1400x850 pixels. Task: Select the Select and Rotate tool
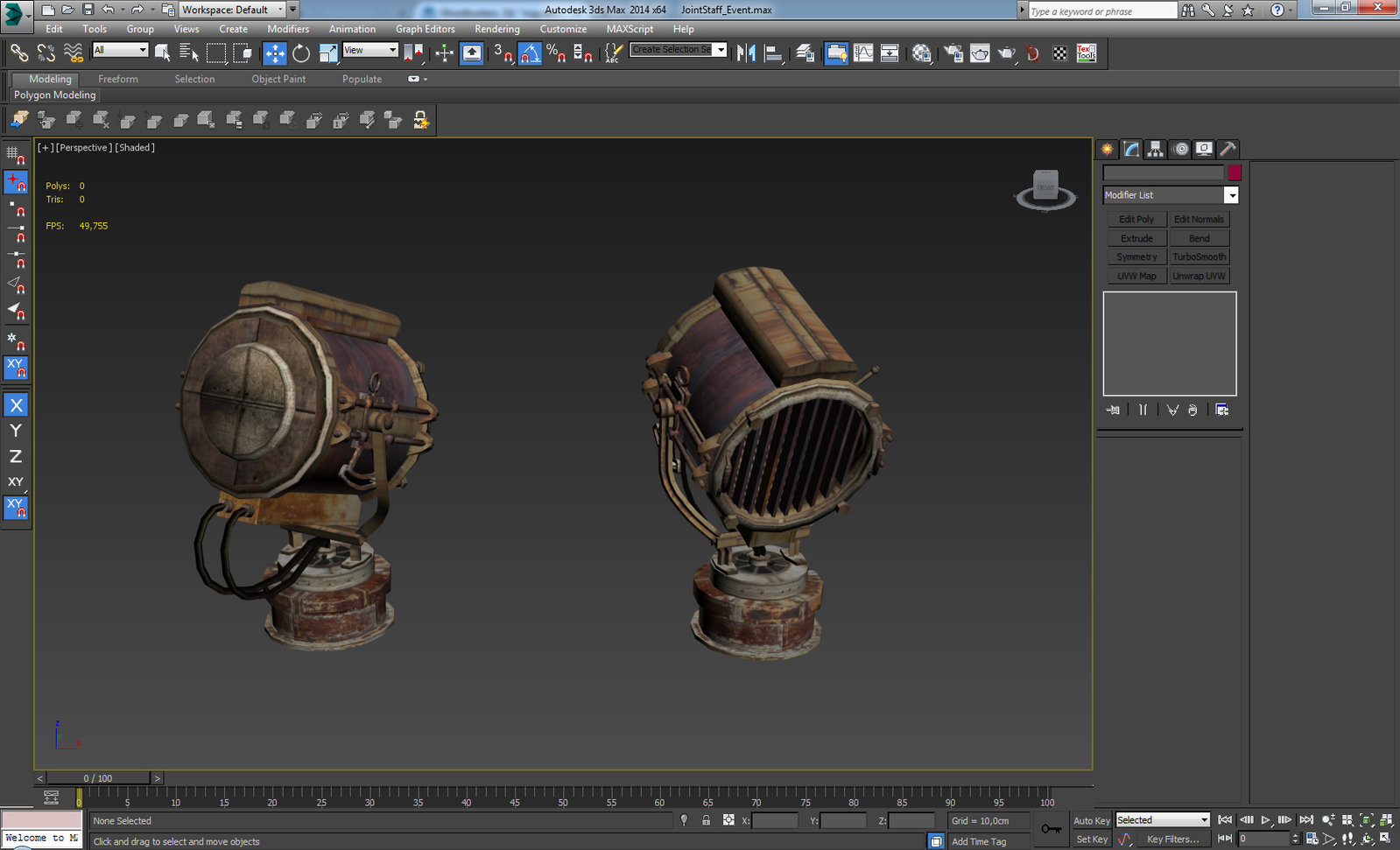pos(301,53)
